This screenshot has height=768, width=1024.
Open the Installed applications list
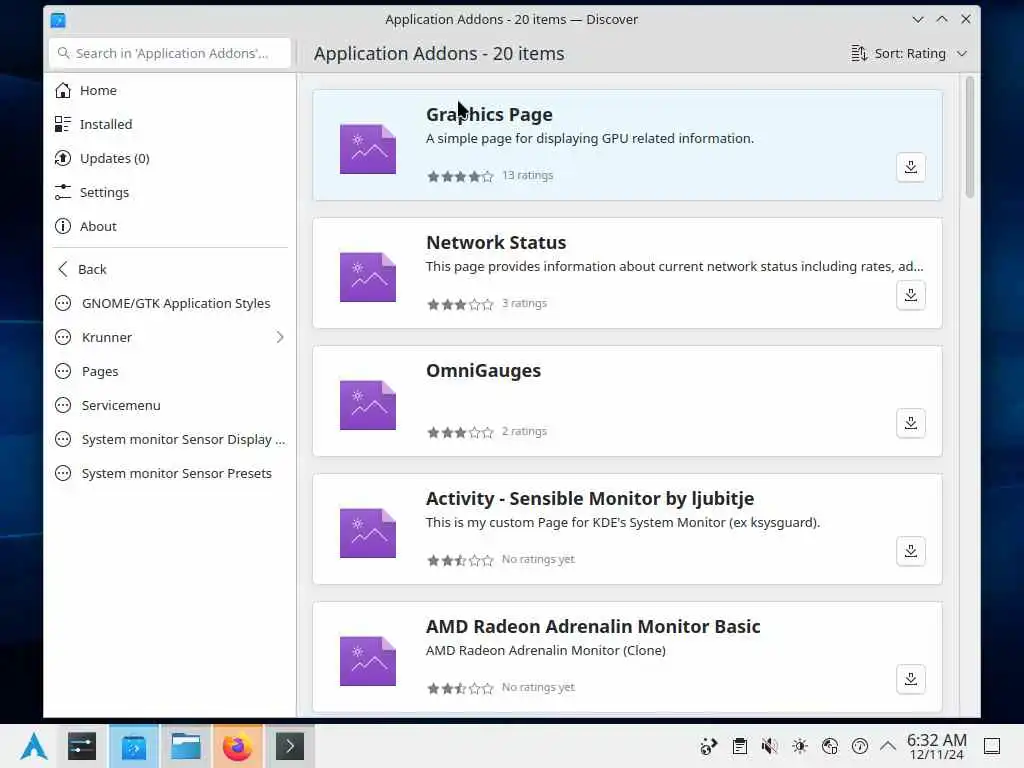pyautogui.click(x=170, y=124)
